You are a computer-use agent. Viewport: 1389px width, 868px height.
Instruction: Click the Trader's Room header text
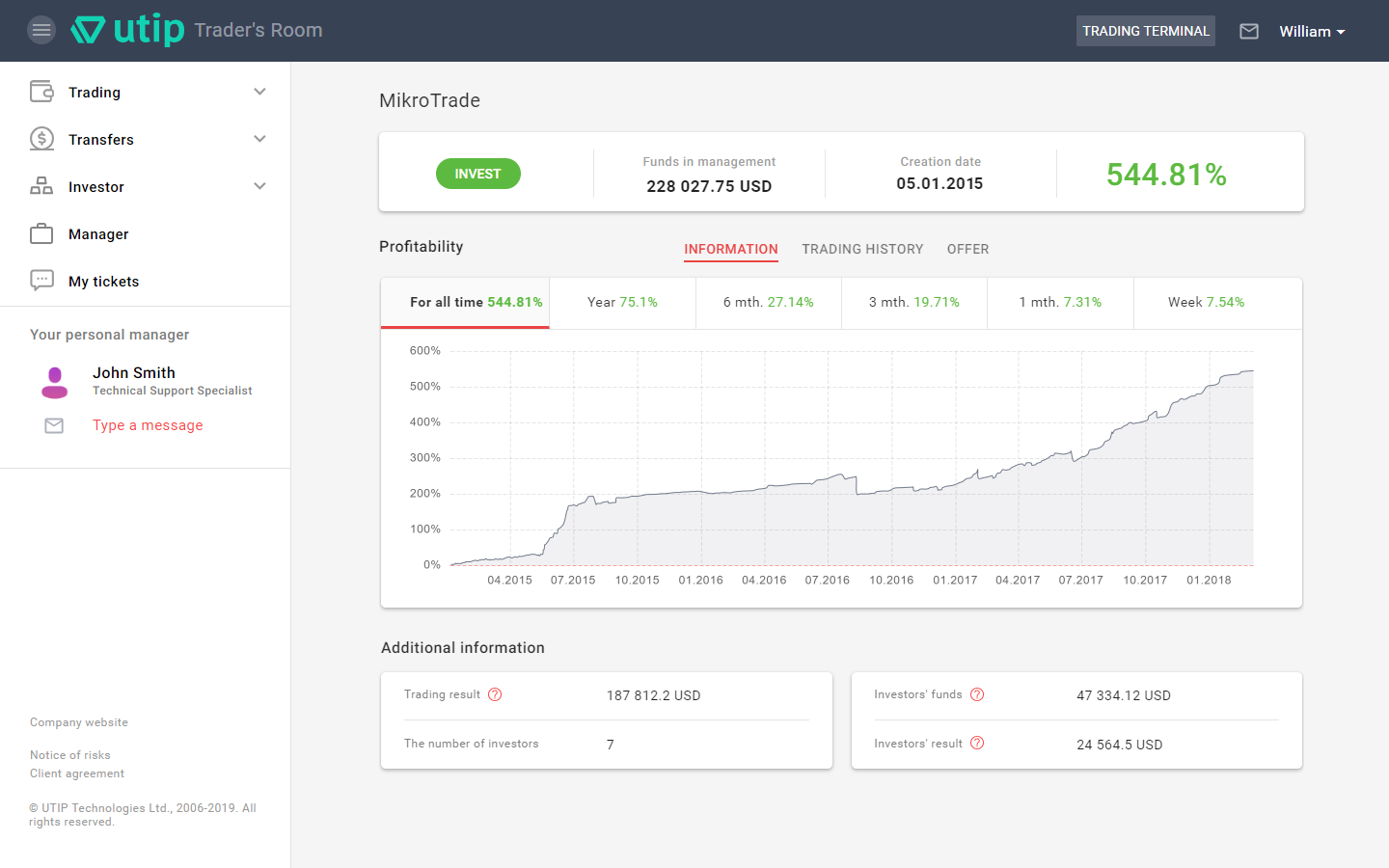coord(259,30)
